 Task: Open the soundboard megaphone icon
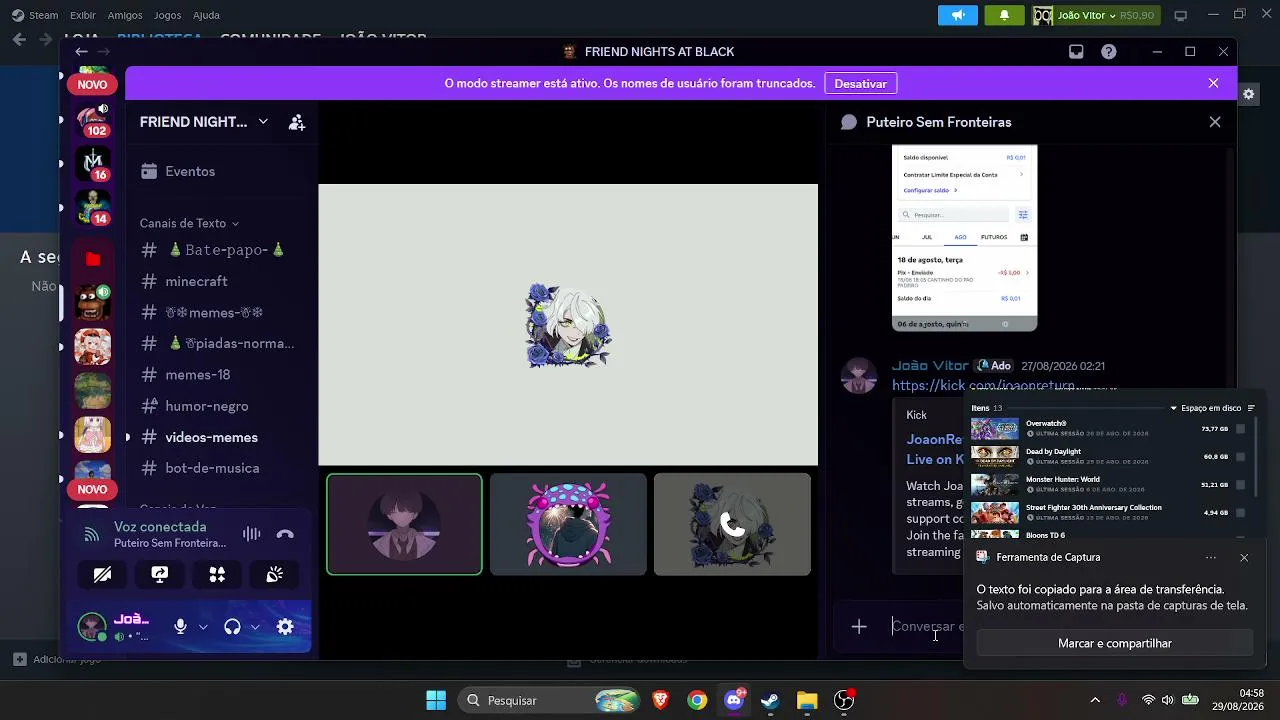tap(275, 574)
